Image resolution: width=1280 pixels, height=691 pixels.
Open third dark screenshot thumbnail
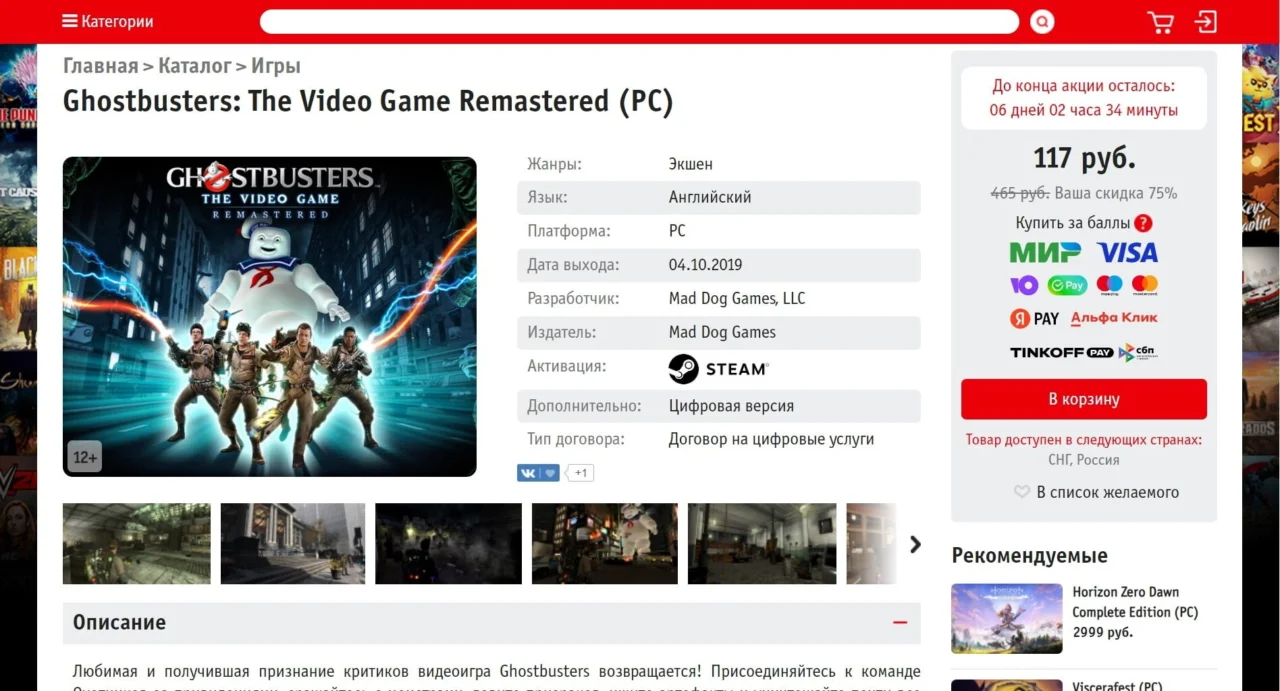(x=448, y=543)
